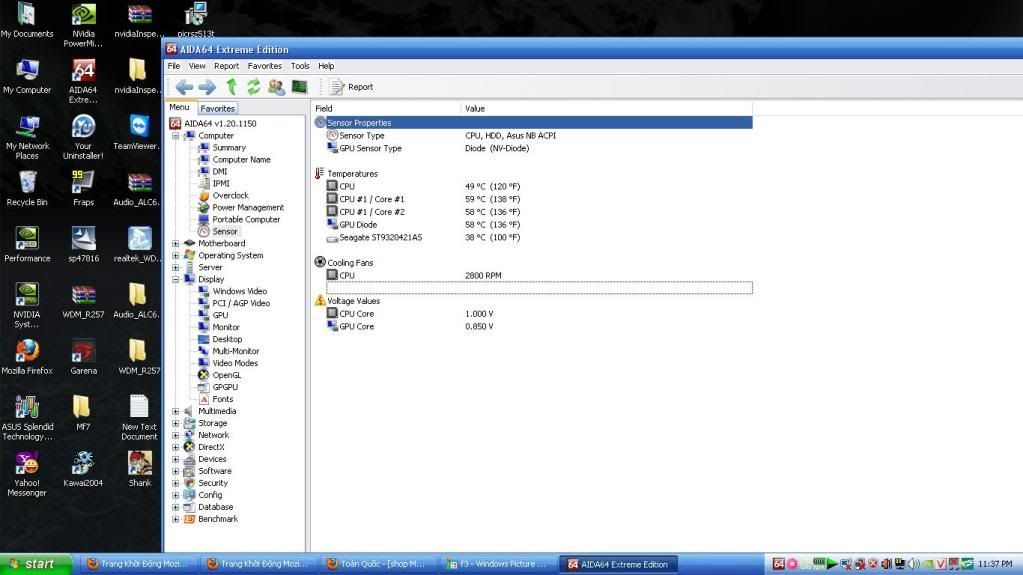The height and width of the screenshot is (575, 1023).
Task: Select the Sensor Properties row
Action: (532, 123)
